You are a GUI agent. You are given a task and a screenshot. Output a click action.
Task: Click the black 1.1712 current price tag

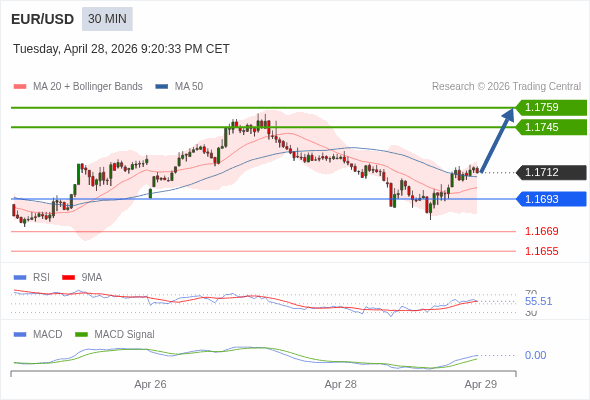click(x=551, y=172)
